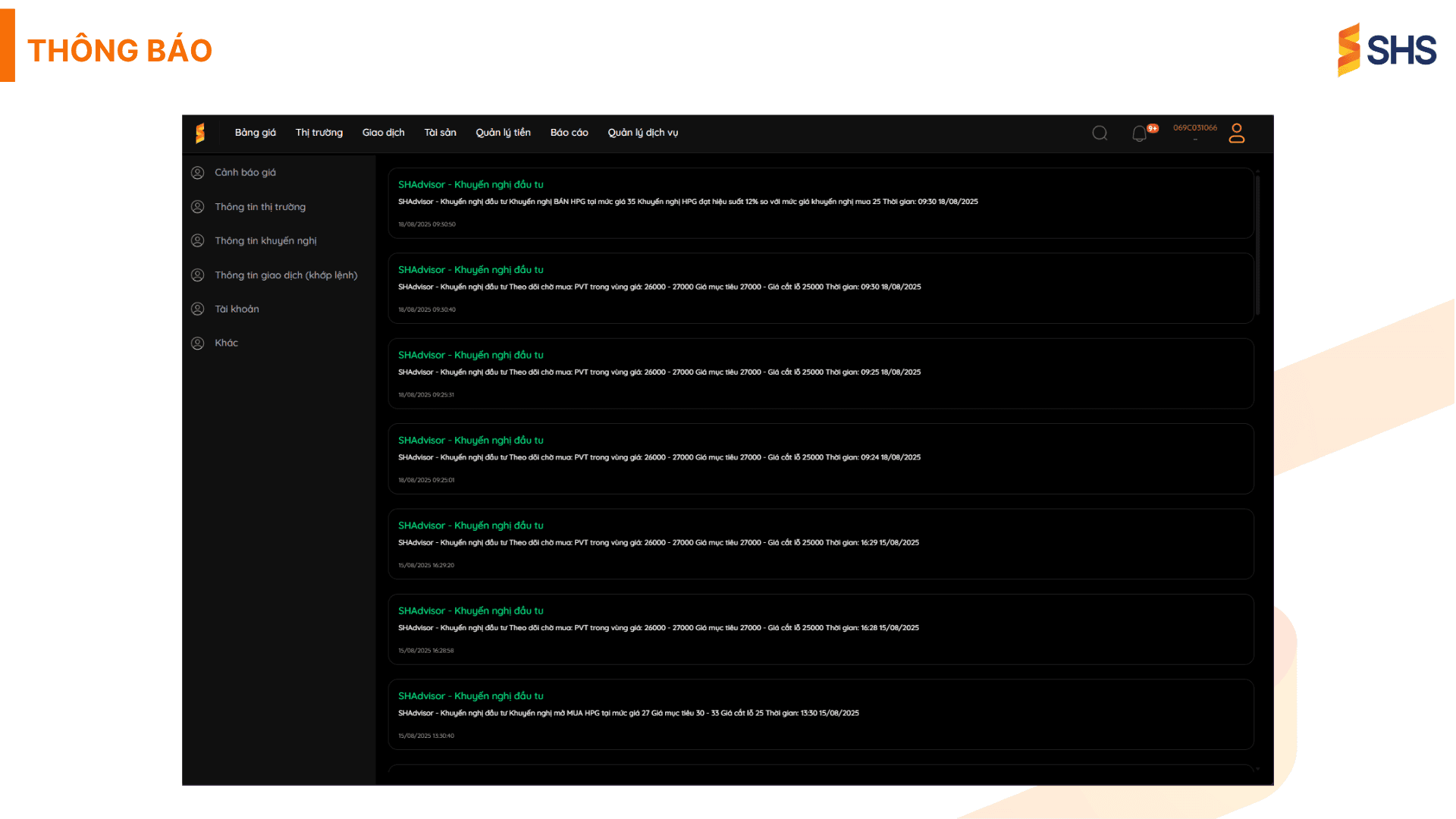Open the Quản lý dịch vụ menu

click(x=643, y=133)
